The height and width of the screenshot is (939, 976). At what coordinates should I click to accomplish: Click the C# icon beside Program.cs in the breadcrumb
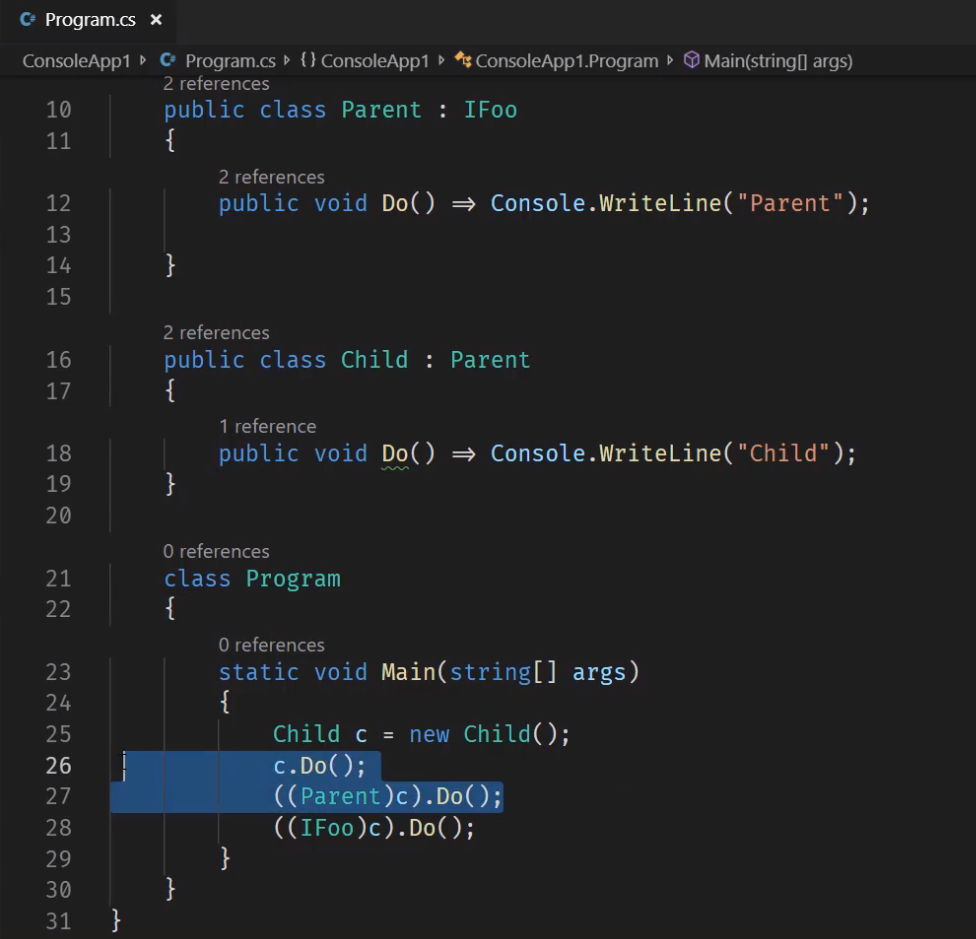[x=168, y=61]
